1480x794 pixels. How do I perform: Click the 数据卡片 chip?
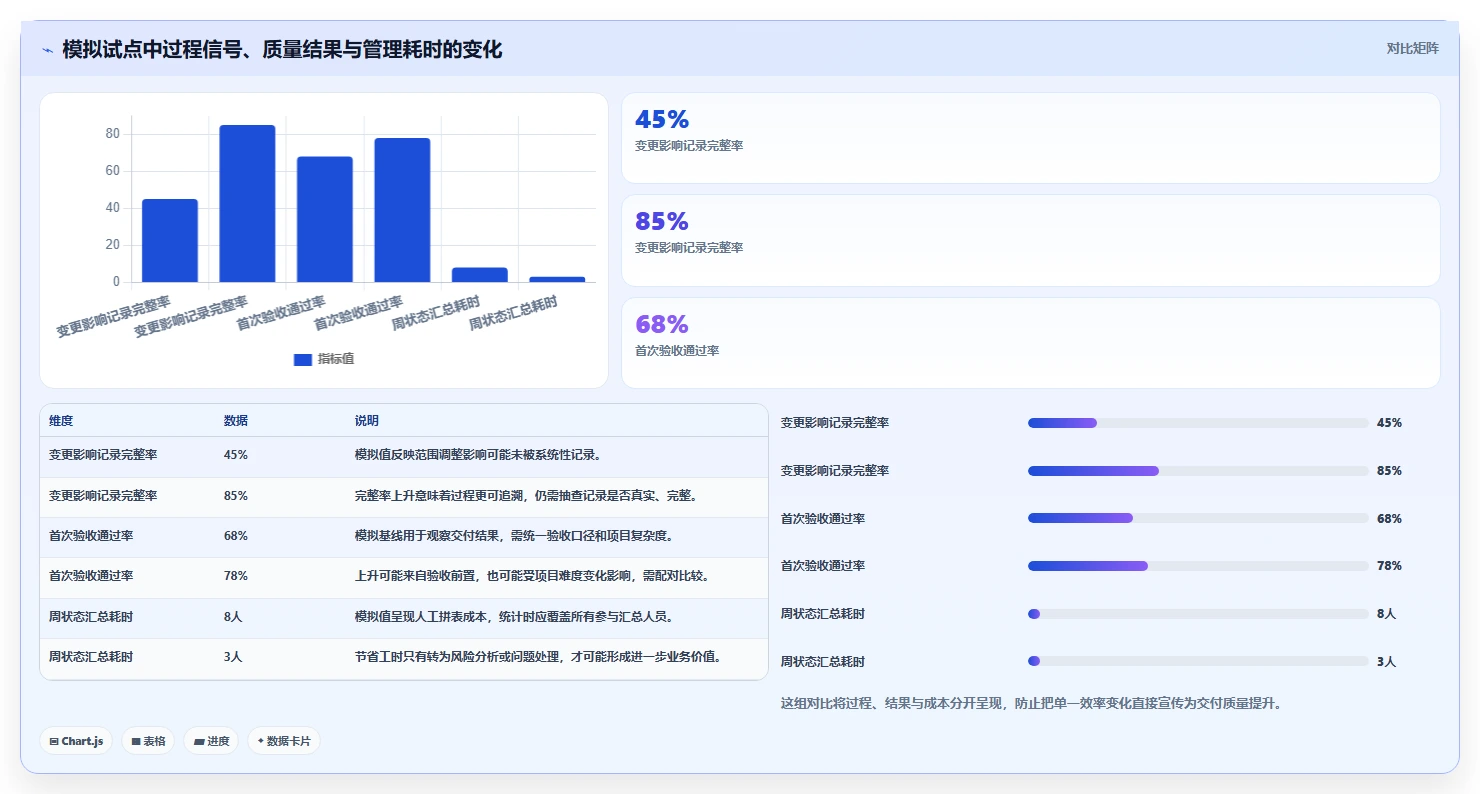(284, 741)
